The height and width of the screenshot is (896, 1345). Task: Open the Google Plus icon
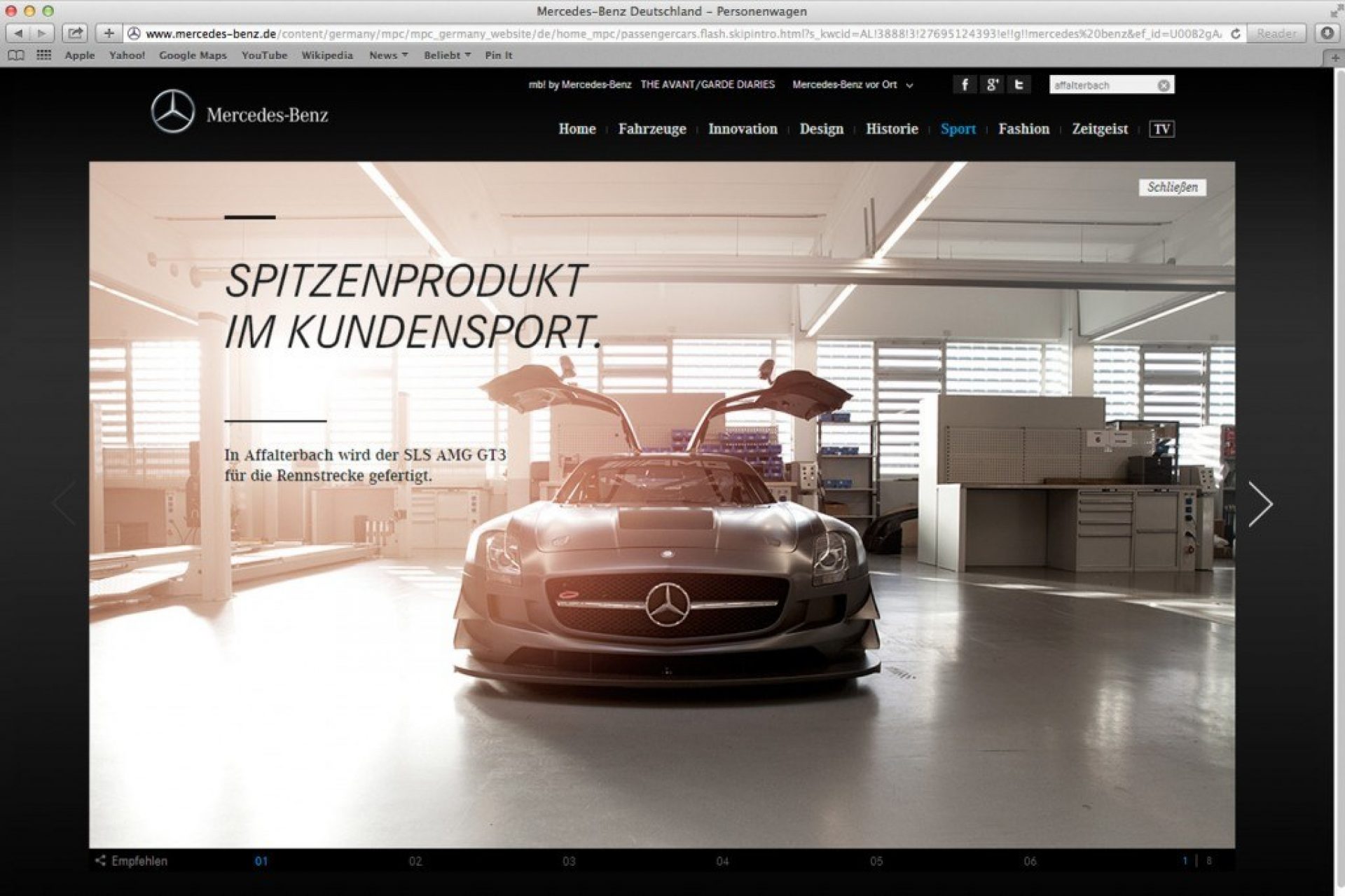click(x=992, y=85)
